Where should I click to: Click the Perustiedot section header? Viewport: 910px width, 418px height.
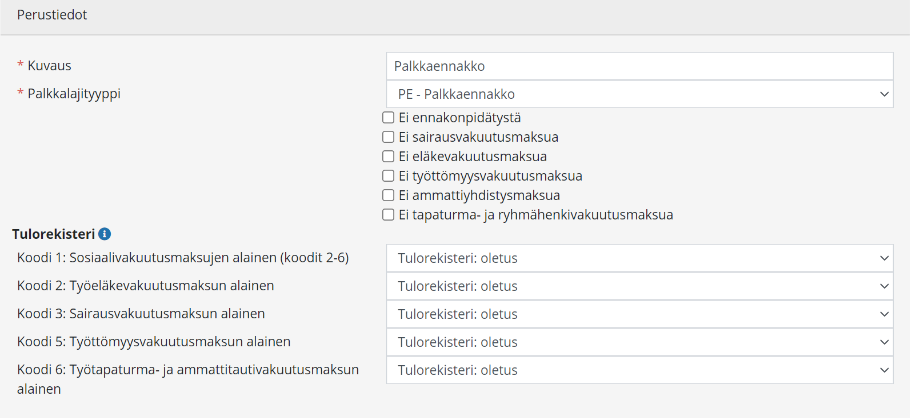50,16
